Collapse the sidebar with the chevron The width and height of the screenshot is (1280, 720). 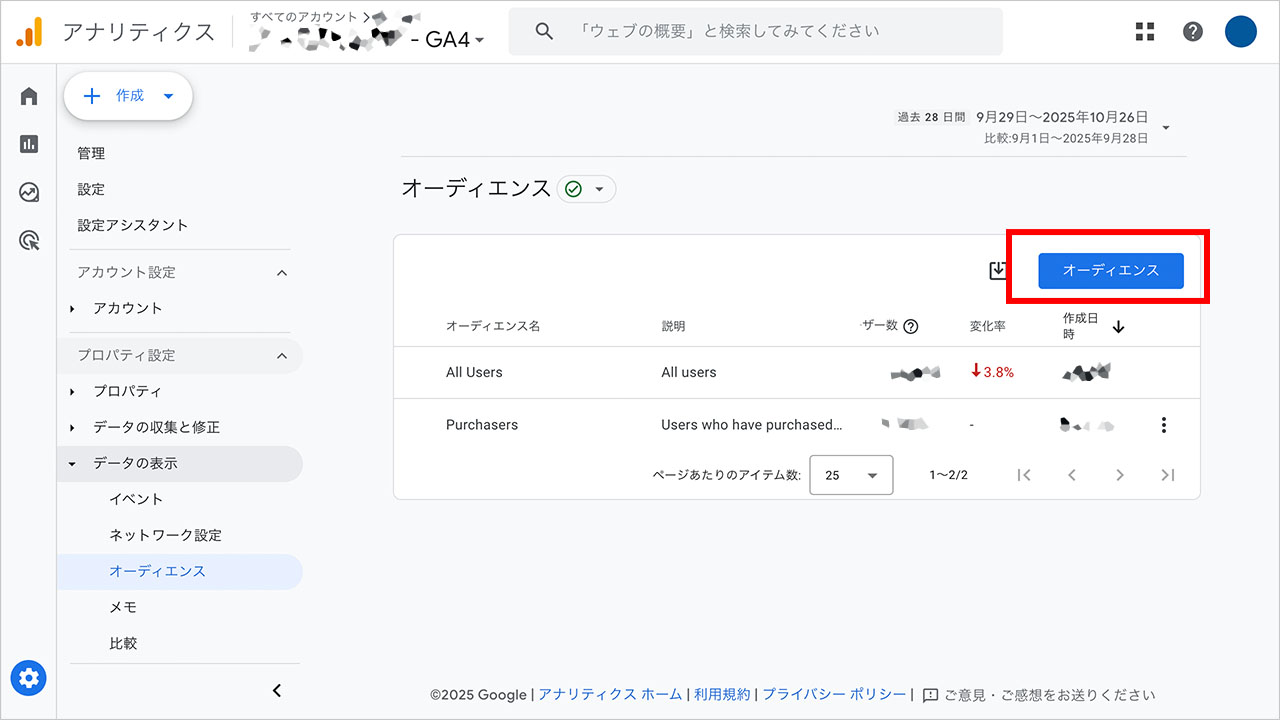click(277, 690)
